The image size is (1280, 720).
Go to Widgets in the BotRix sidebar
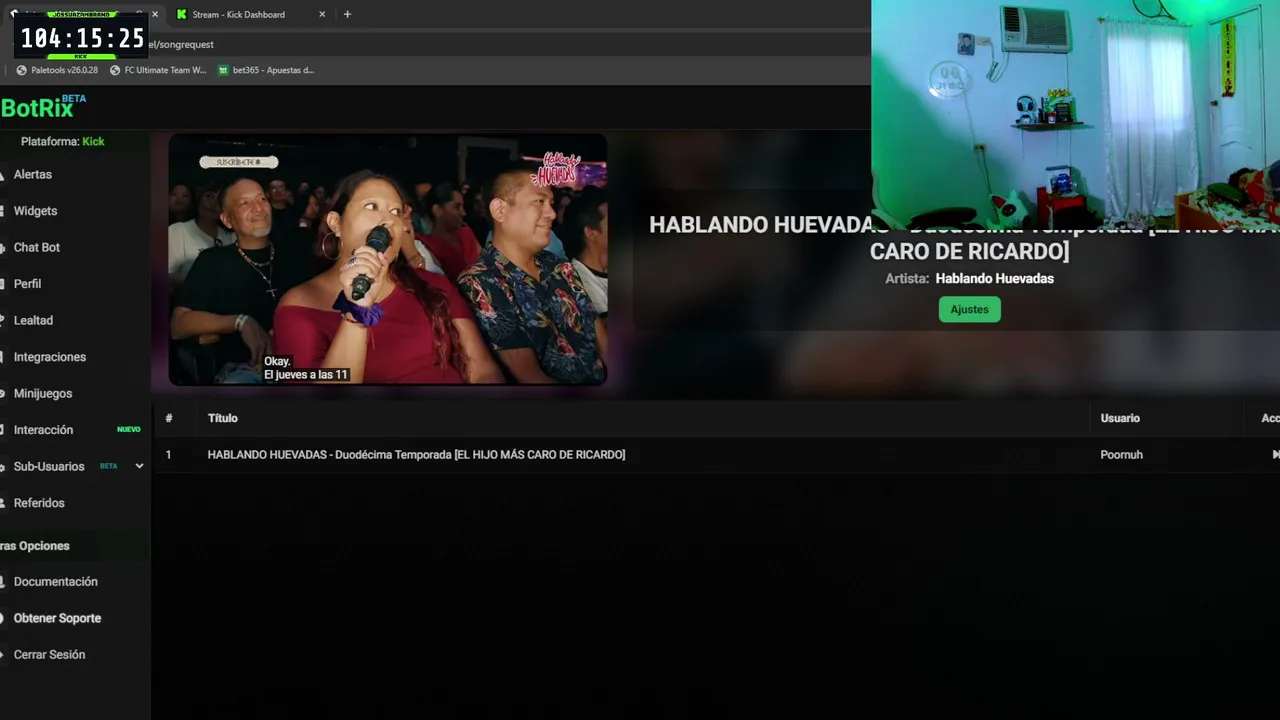(x=35, y=211)
